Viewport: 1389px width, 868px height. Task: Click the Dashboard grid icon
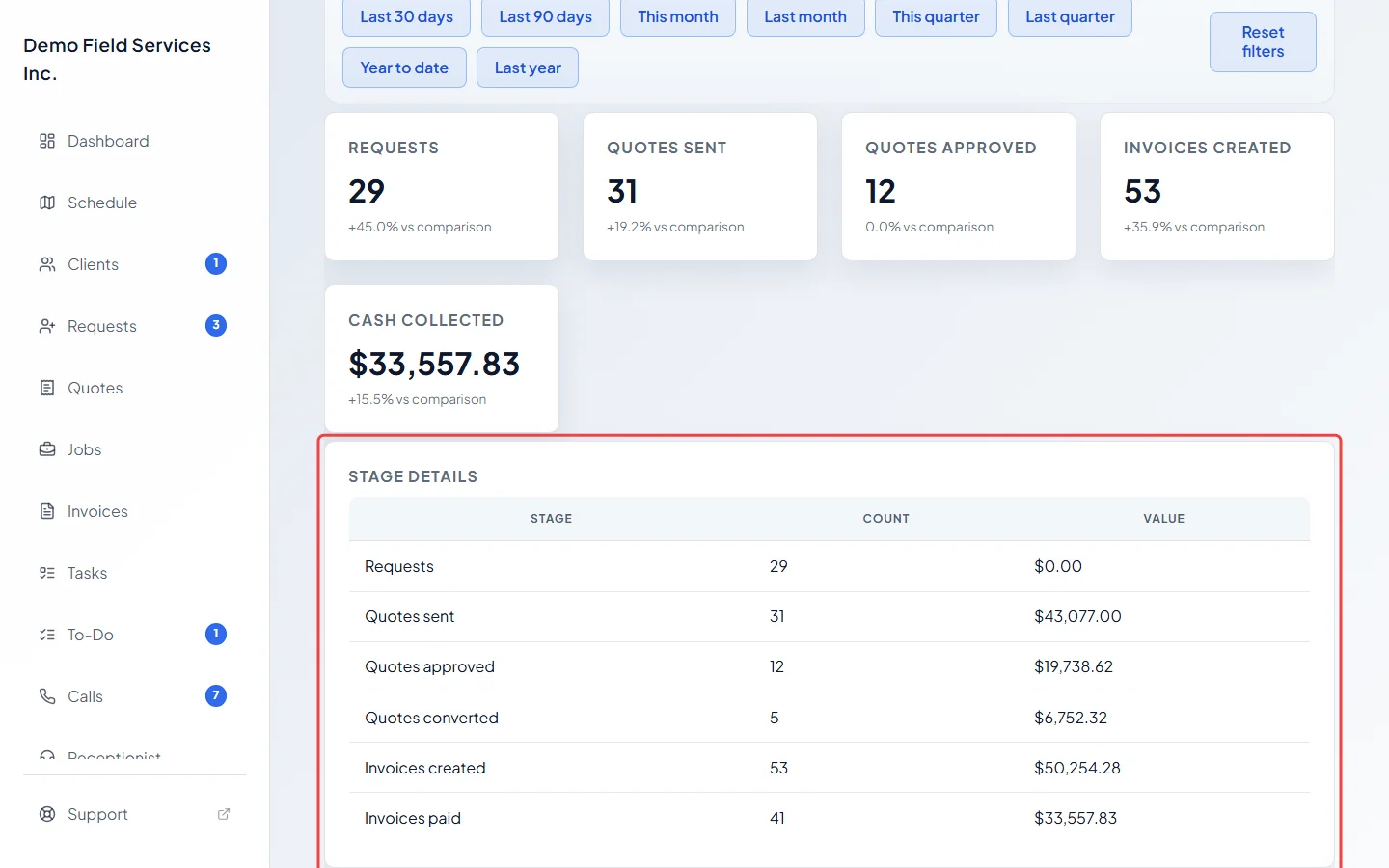click(x=47, y=141)
